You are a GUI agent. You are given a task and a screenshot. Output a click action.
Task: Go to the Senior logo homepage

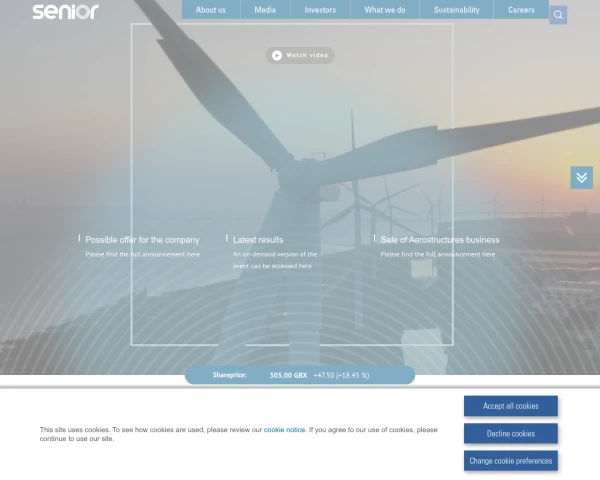point(65,11)
